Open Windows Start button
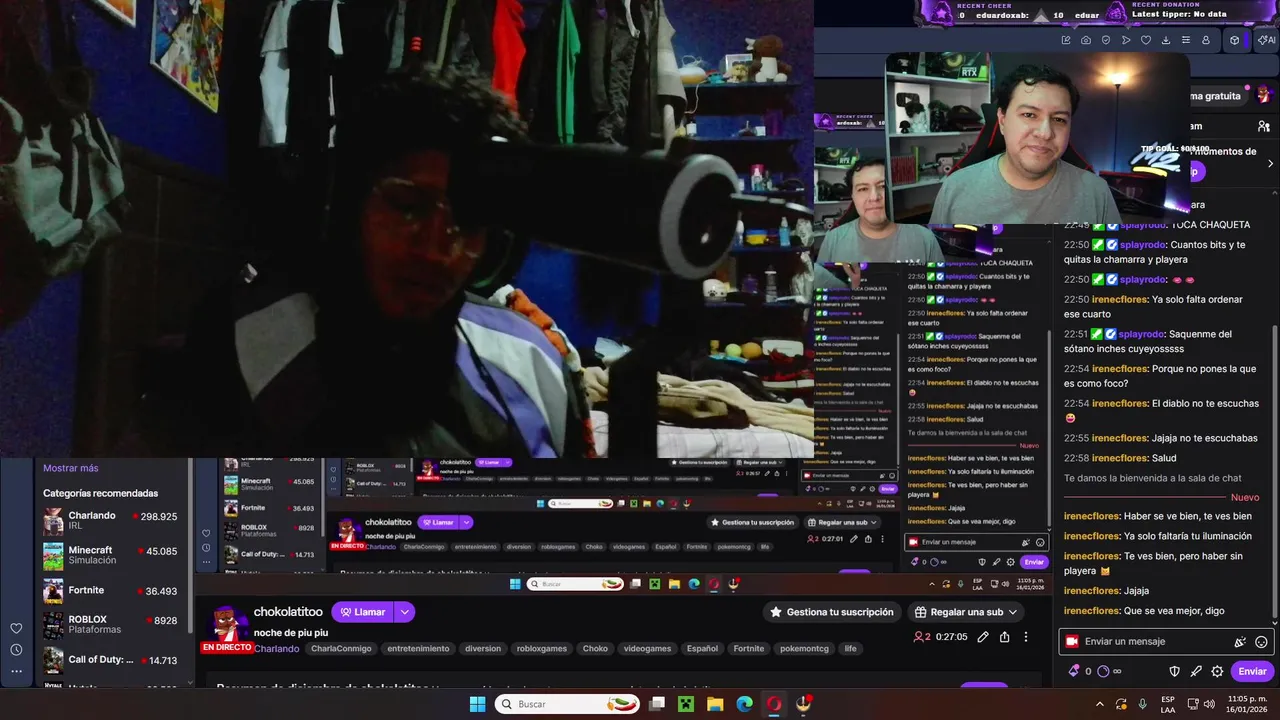The height and width of the screenshot is (720, 1280). point(478,704)
